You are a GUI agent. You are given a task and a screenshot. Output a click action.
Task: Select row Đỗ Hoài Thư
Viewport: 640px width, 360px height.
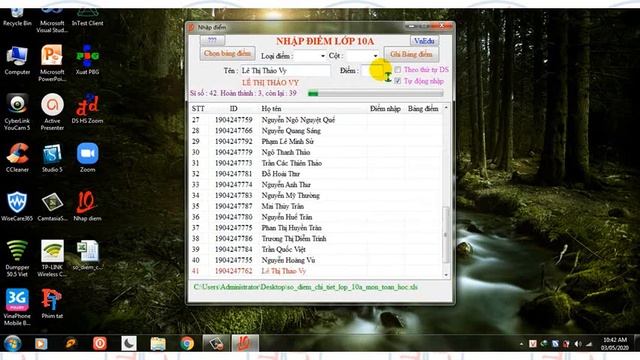pos(316,174)
